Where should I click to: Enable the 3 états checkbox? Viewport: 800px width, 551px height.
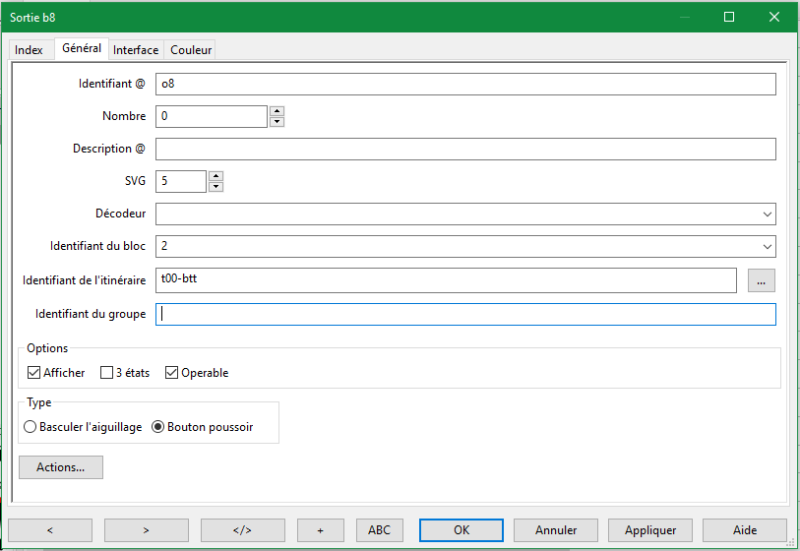pos(107,373)
